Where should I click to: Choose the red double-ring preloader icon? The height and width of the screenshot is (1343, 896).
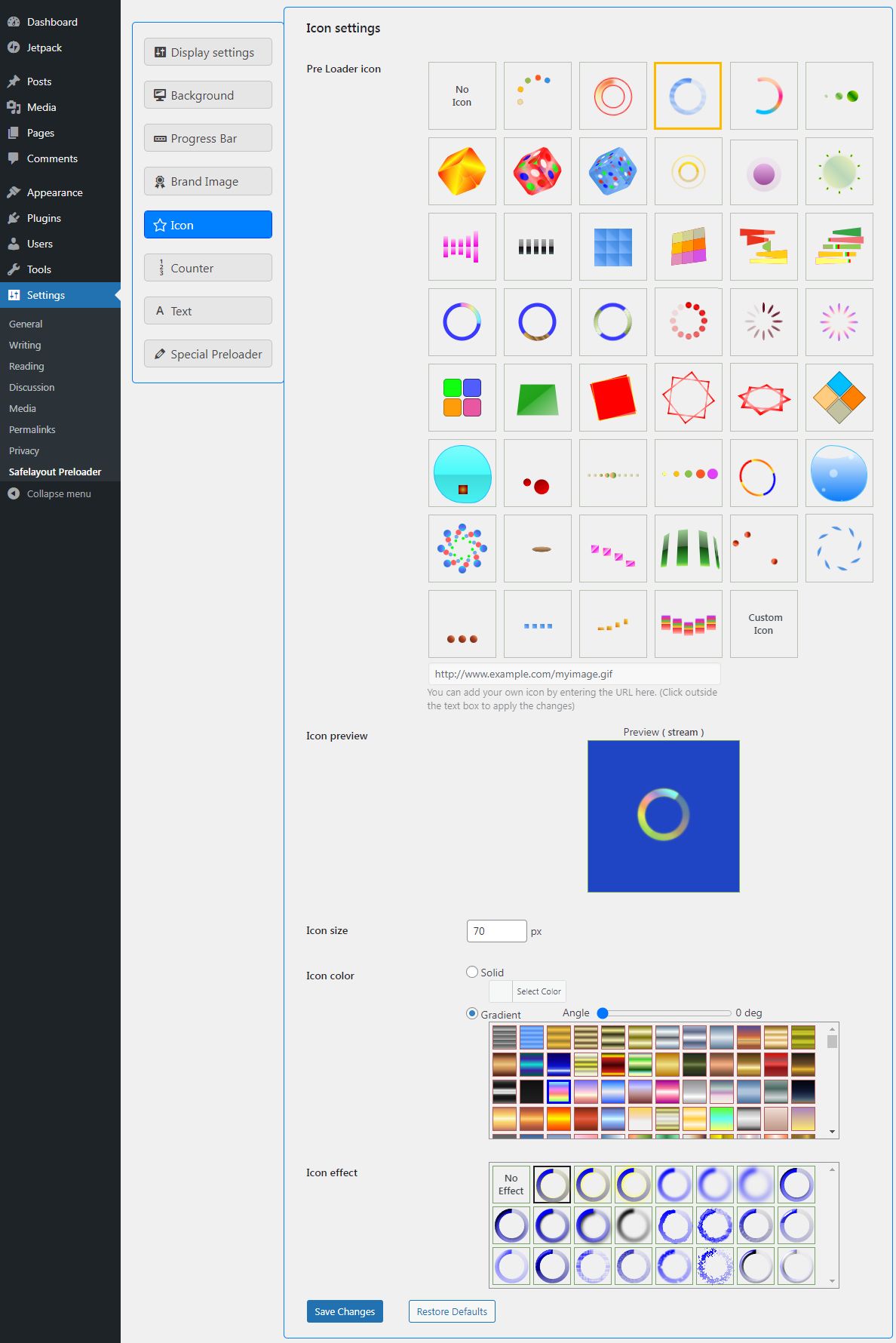612,96
